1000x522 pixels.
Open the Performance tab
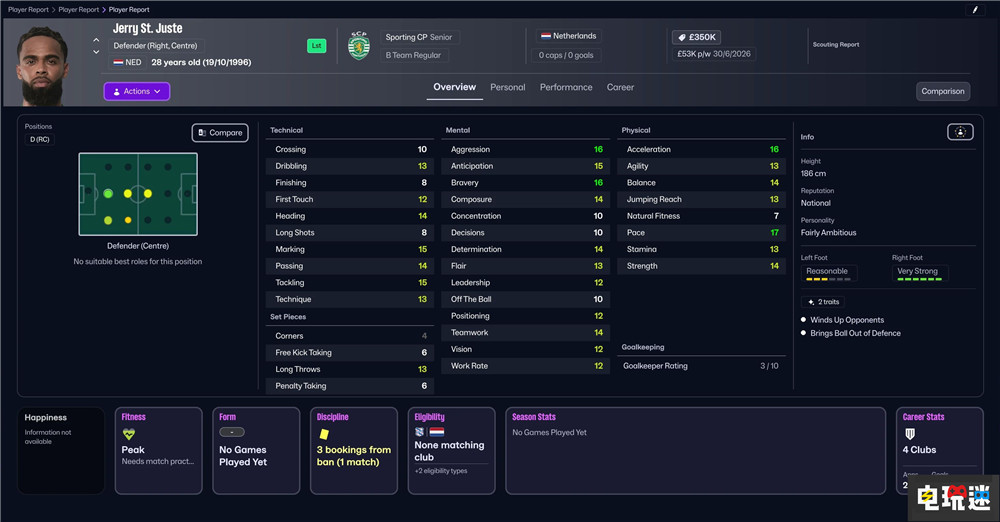(x=566, y=88)
